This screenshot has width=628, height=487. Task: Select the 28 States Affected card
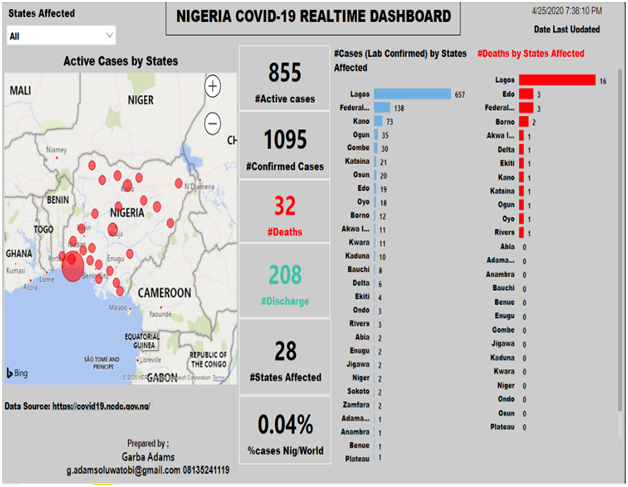tap(284, 356)
